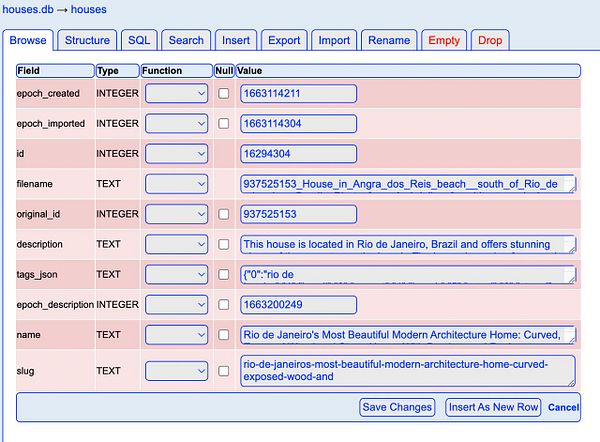Open Function dropdown for original_id
Screen dimensions: 600x442
[x=176, y=214]
